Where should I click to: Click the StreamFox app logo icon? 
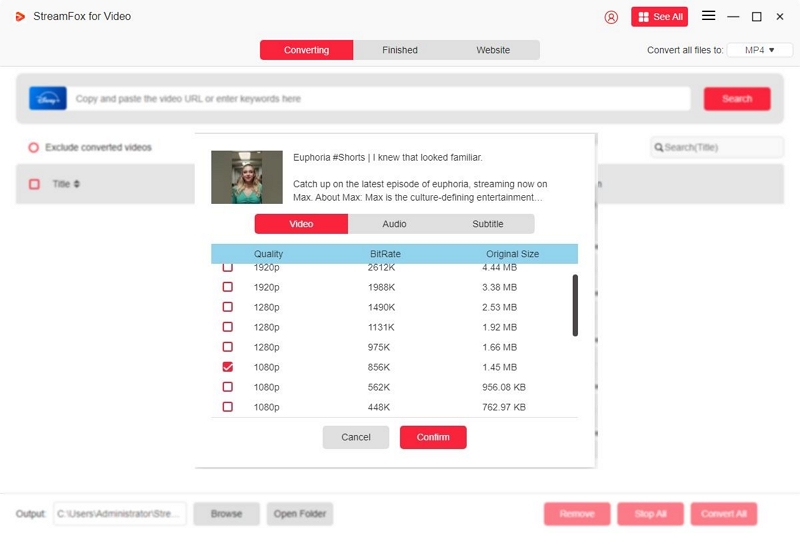pyautogui.click(x=20, y=17)
